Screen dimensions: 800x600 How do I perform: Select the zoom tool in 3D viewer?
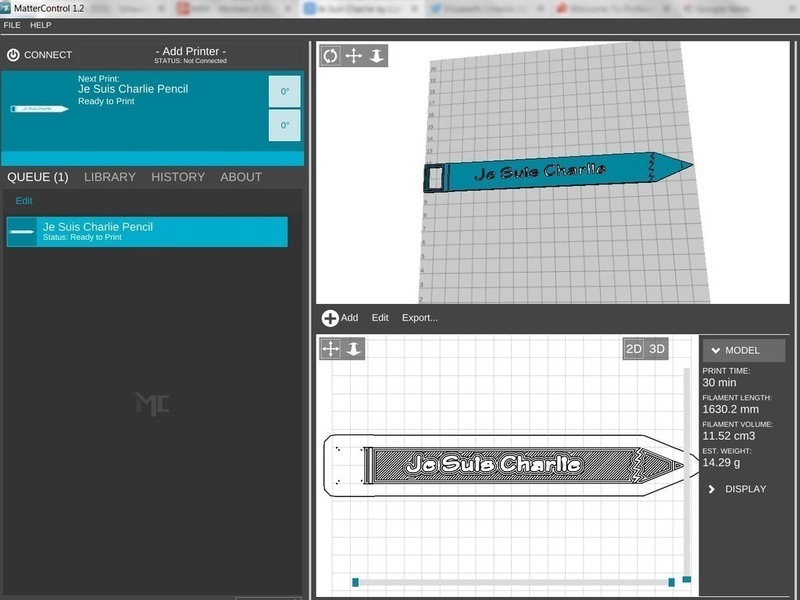[x=376, y=56]
